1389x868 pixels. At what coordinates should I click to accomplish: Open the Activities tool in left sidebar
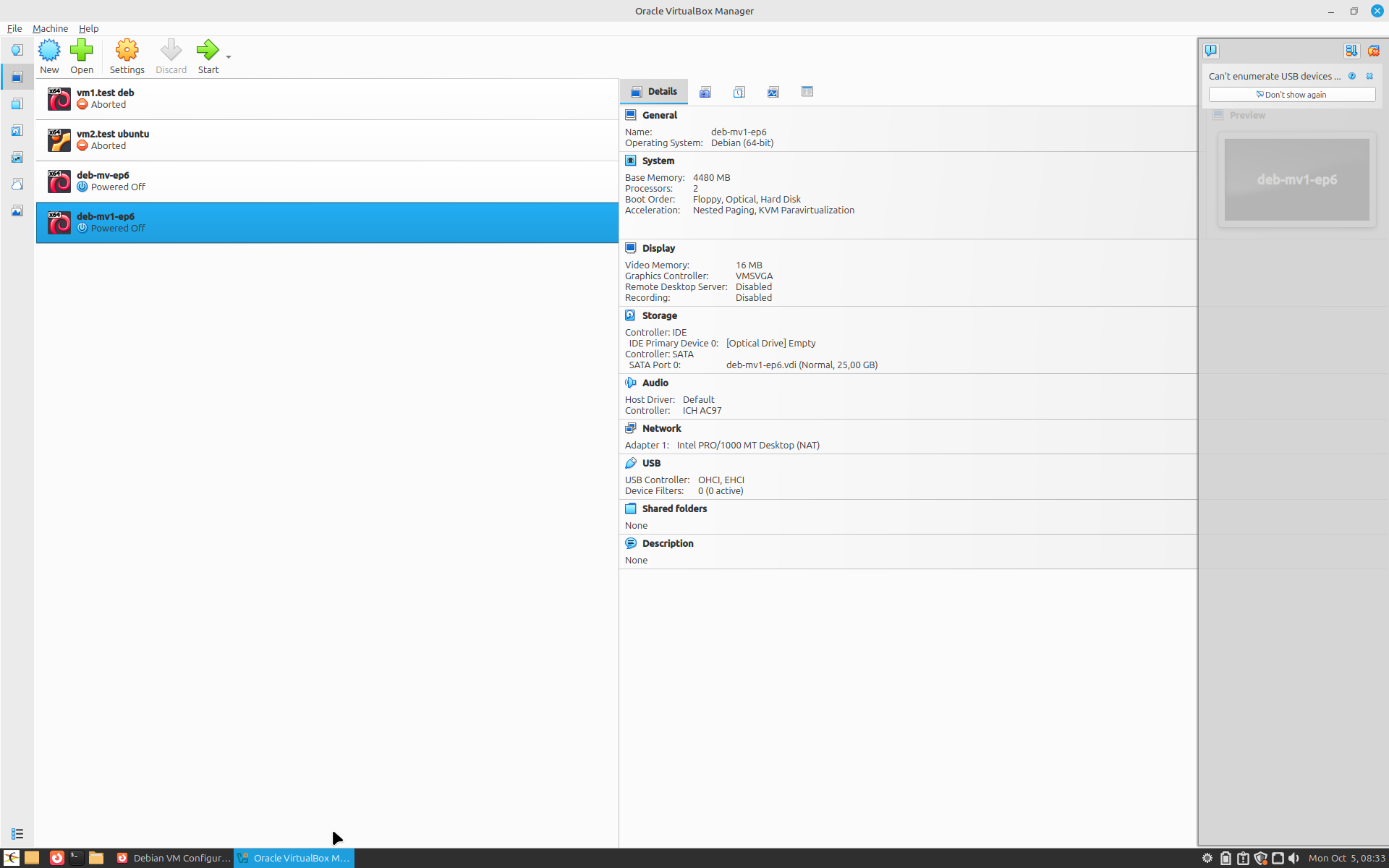(x=17, y=210)
